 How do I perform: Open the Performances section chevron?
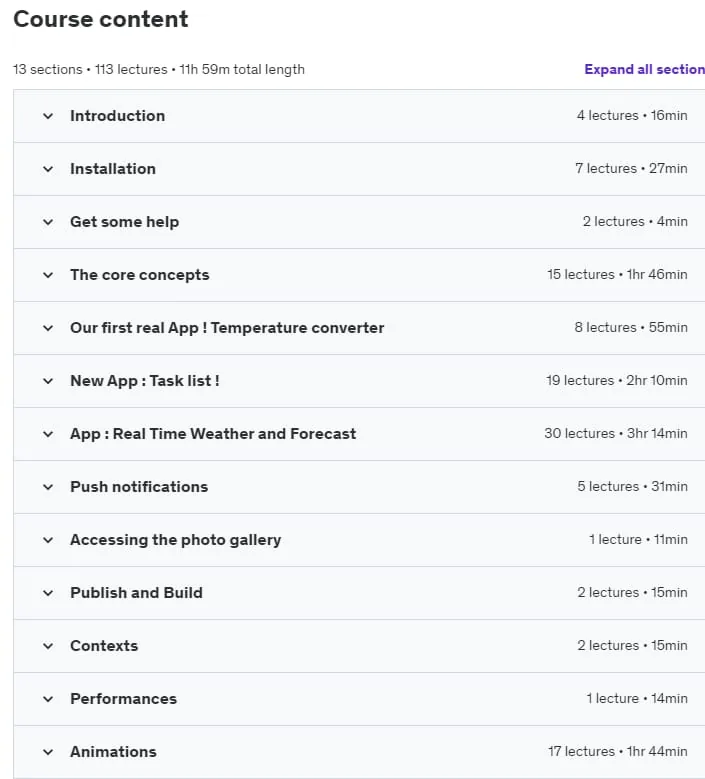click(48, 700)
